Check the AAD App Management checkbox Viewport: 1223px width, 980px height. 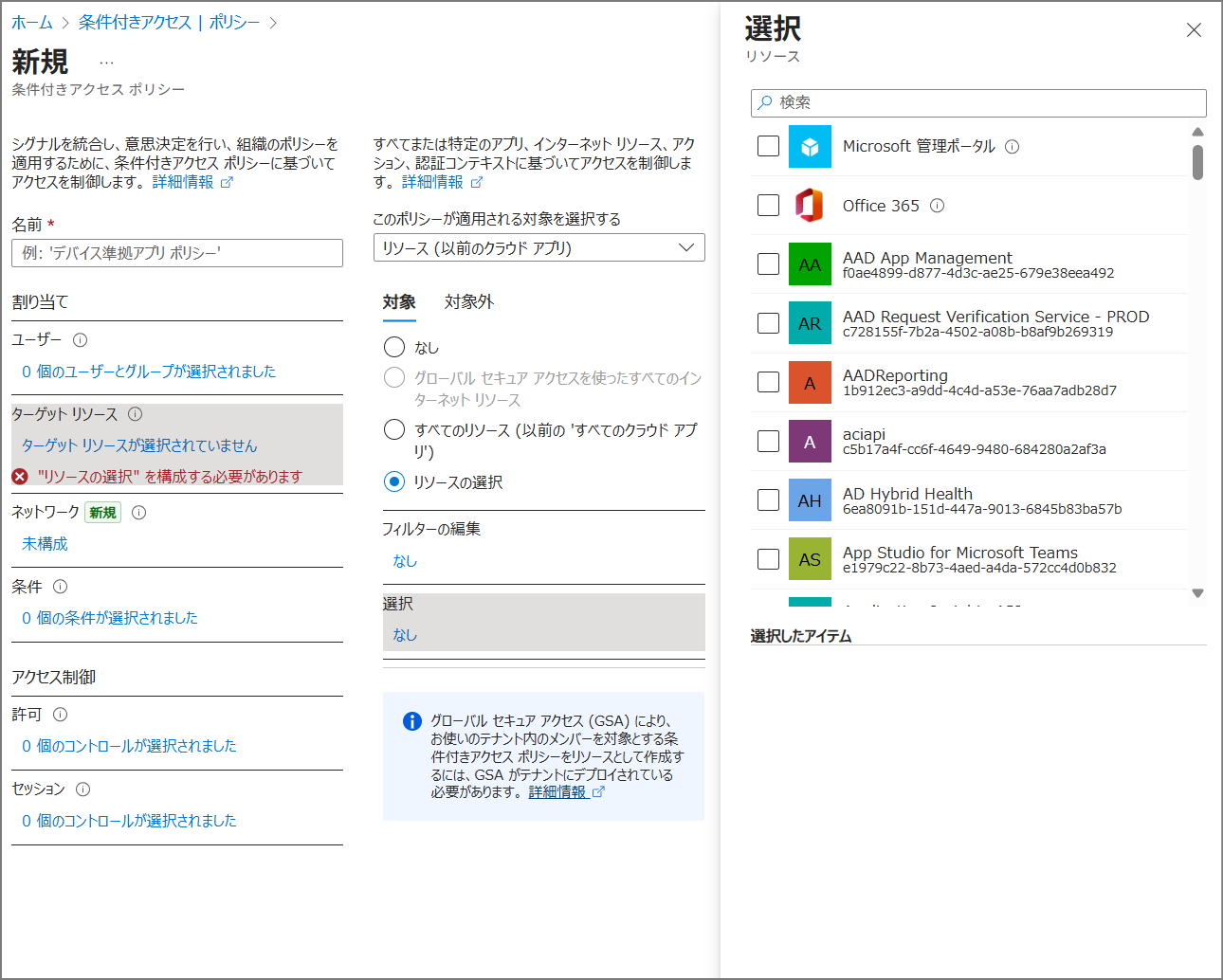tap(769, 263)
